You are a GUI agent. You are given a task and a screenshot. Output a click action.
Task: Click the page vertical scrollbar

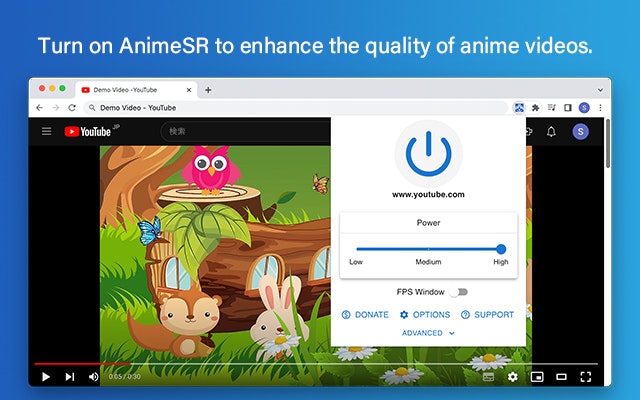point(608,143)
